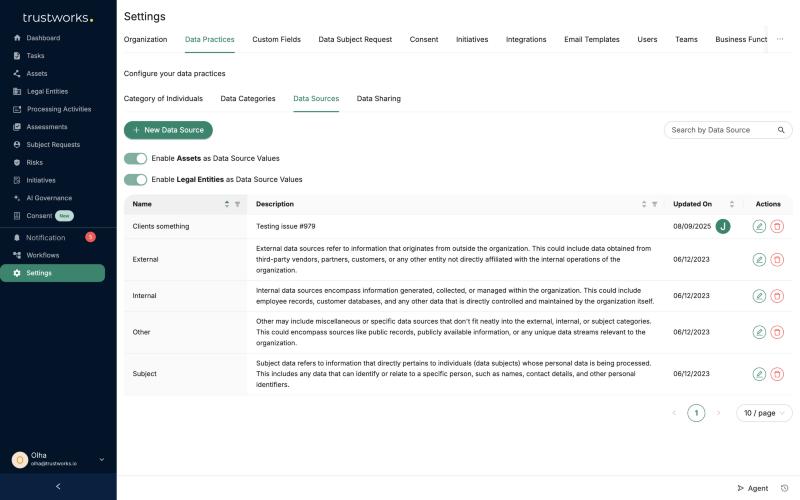Open AI Governance section
The width and height of the screenshot is (800, 500).
tap(49, 198)
